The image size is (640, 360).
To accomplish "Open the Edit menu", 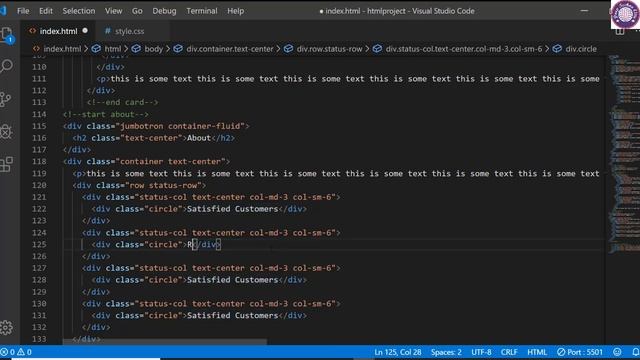I will pos(46,11).
